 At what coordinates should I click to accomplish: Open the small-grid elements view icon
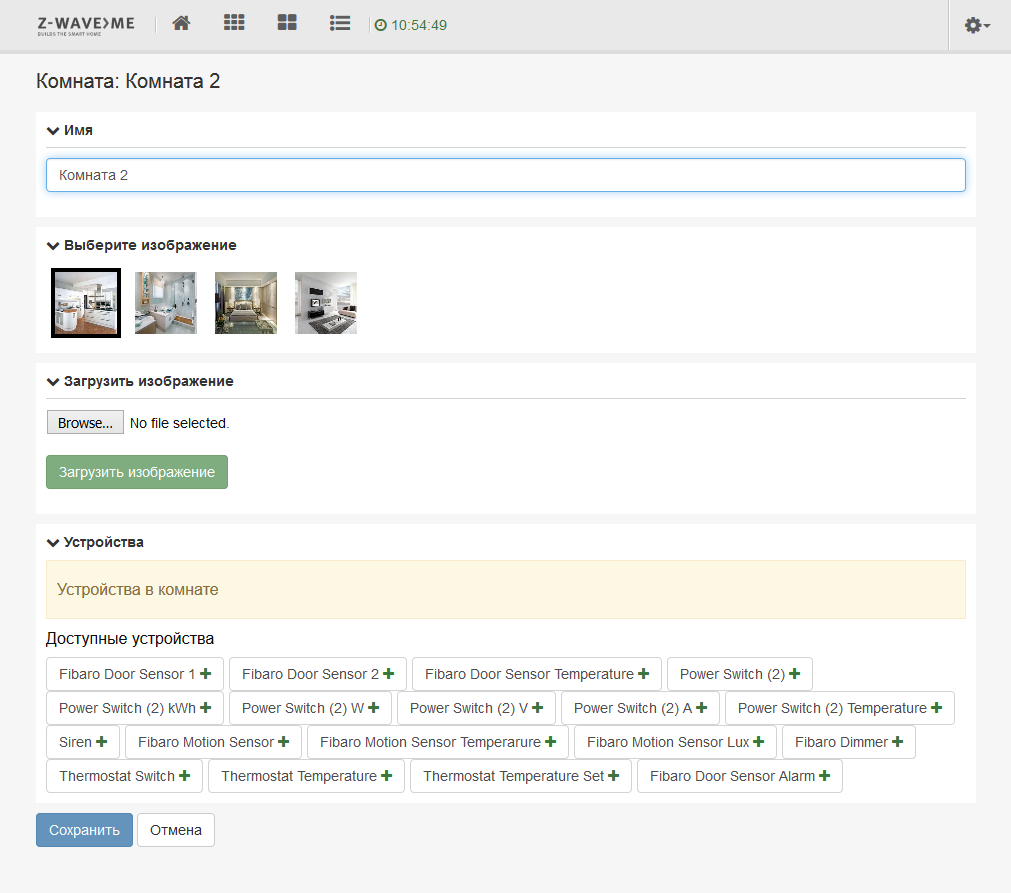234,24
